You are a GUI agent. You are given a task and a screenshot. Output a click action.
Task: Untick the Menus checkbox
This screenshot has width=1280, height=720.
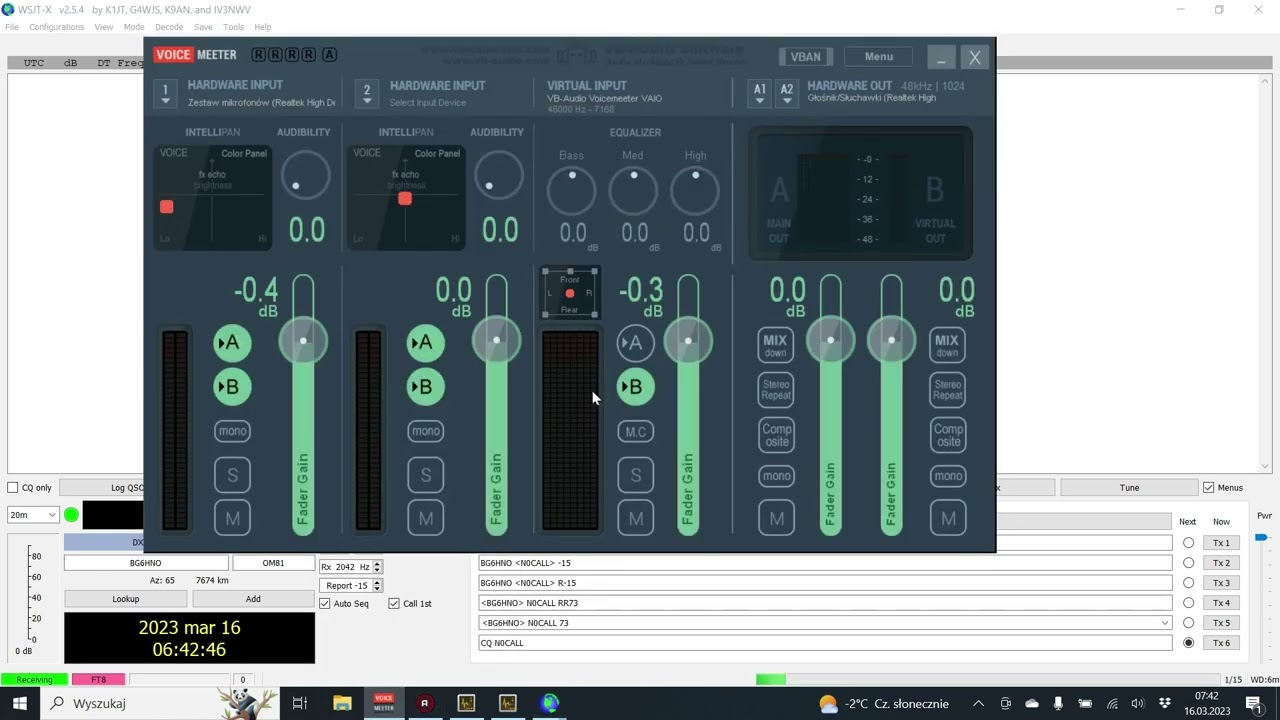[1209, 488]
